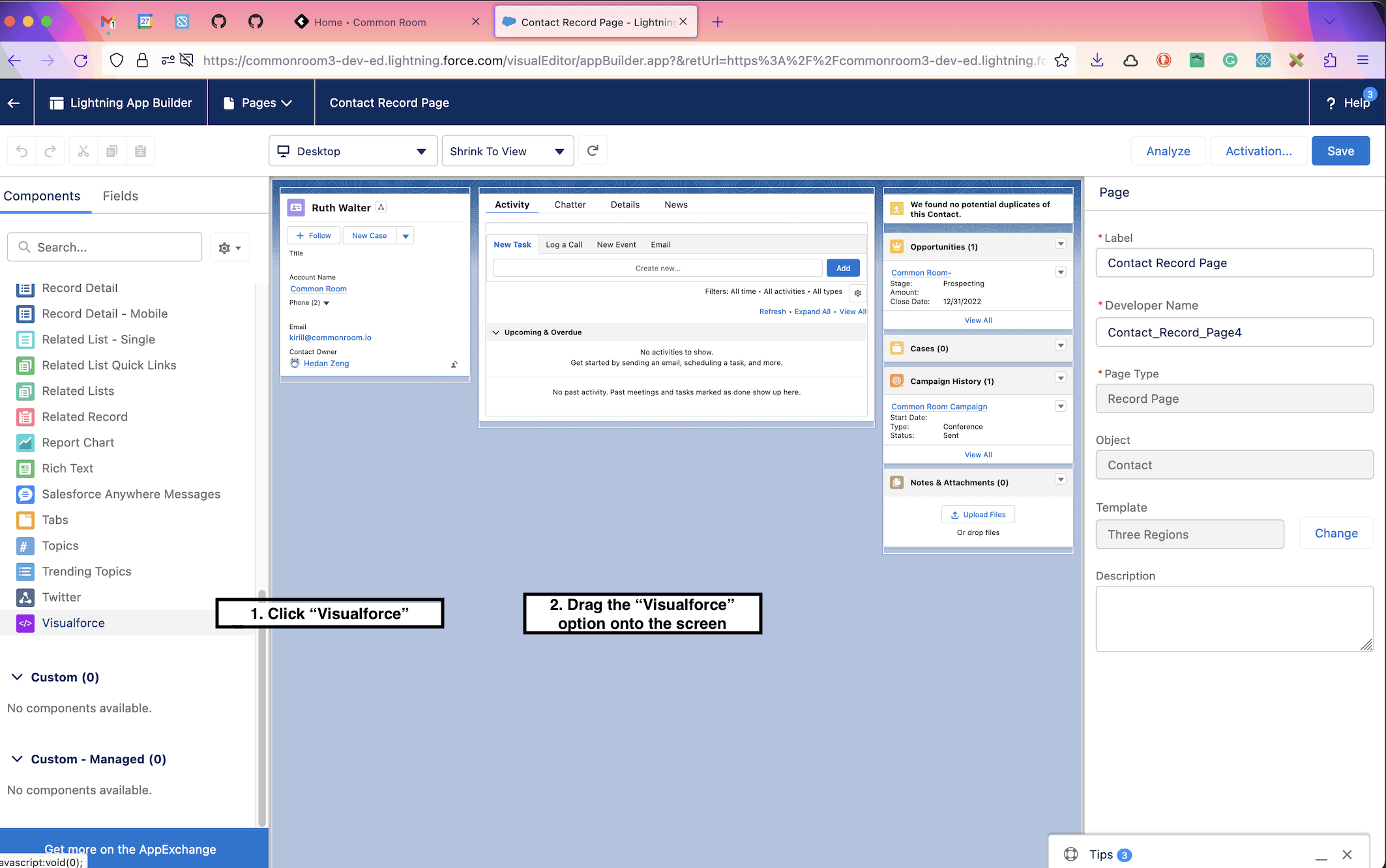This screenshot has width=1386, height=868.
Task: Click the Description text area
Action: coord(1233,618)
